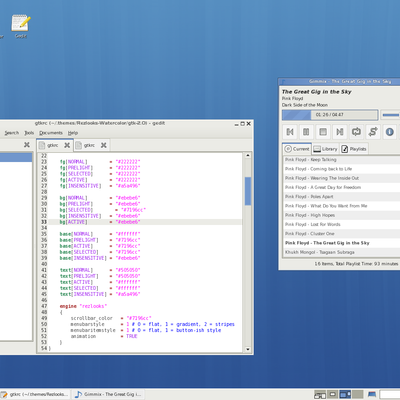400x400 pixels.
Task: Place cursor on base[INSENSITIVE] line
Action: pyautogui.click(x=100, y=258)
